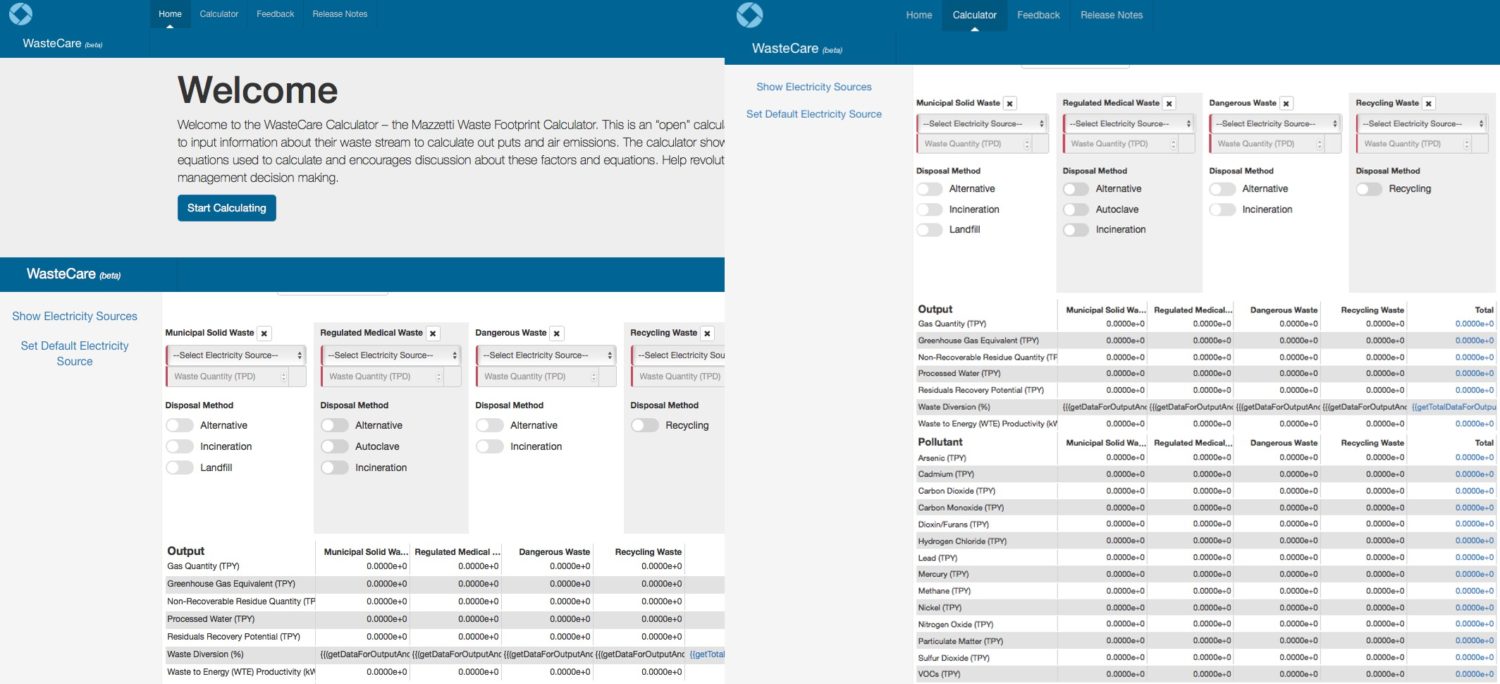Click Set Default Electricity Source, right screenshot
The width and height of the screenshot is (1500, 684).
tap(814, 114)
